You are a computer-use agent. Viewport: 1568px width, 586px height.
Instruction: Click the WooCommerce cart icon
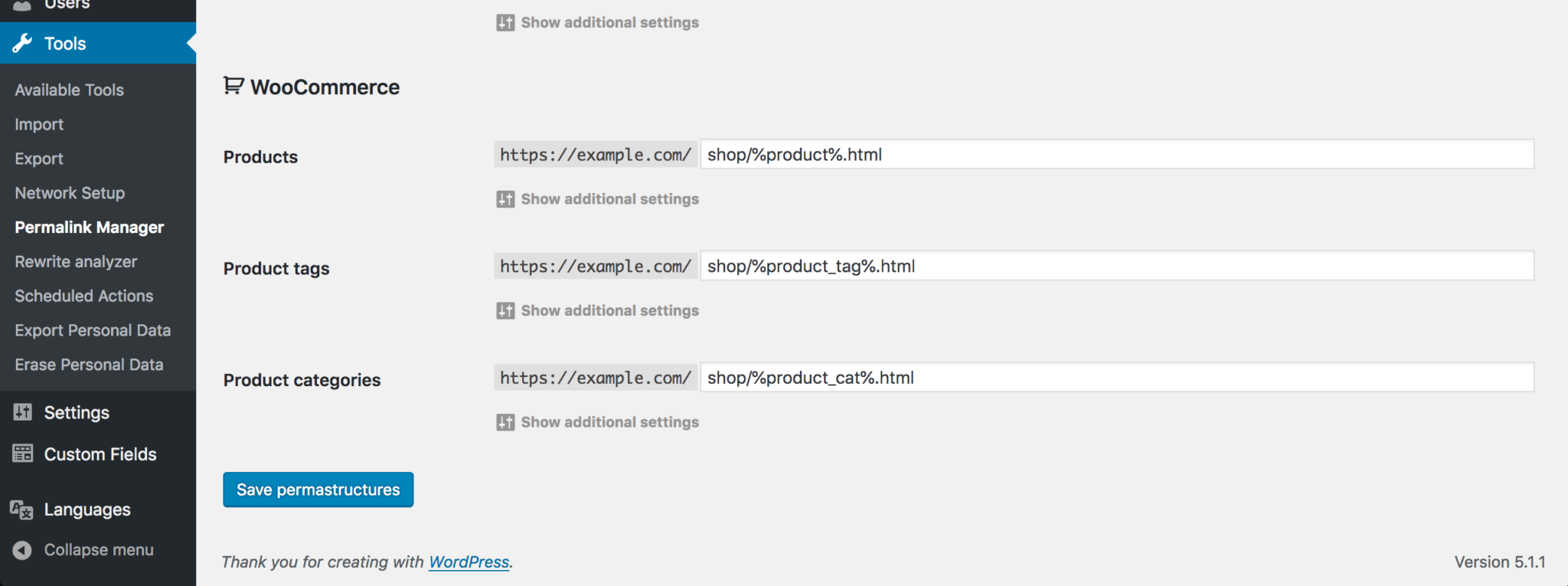[x=234, y=86]
